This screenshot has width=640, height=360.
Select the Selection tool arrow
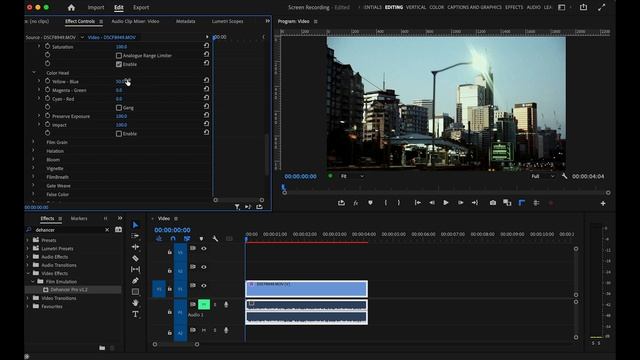click(x=136, y=225)
